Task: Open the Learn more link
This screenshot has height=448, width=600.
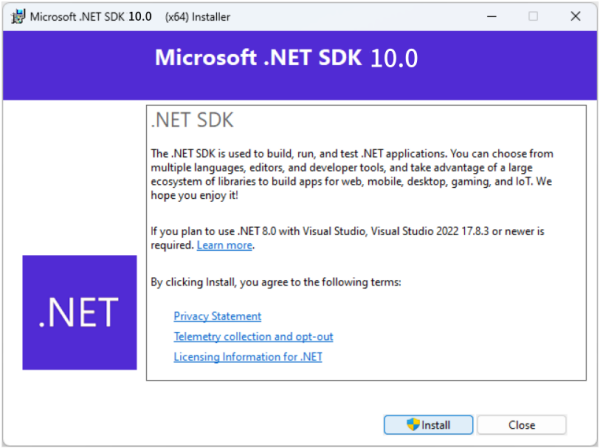Action: pos(225,245)
